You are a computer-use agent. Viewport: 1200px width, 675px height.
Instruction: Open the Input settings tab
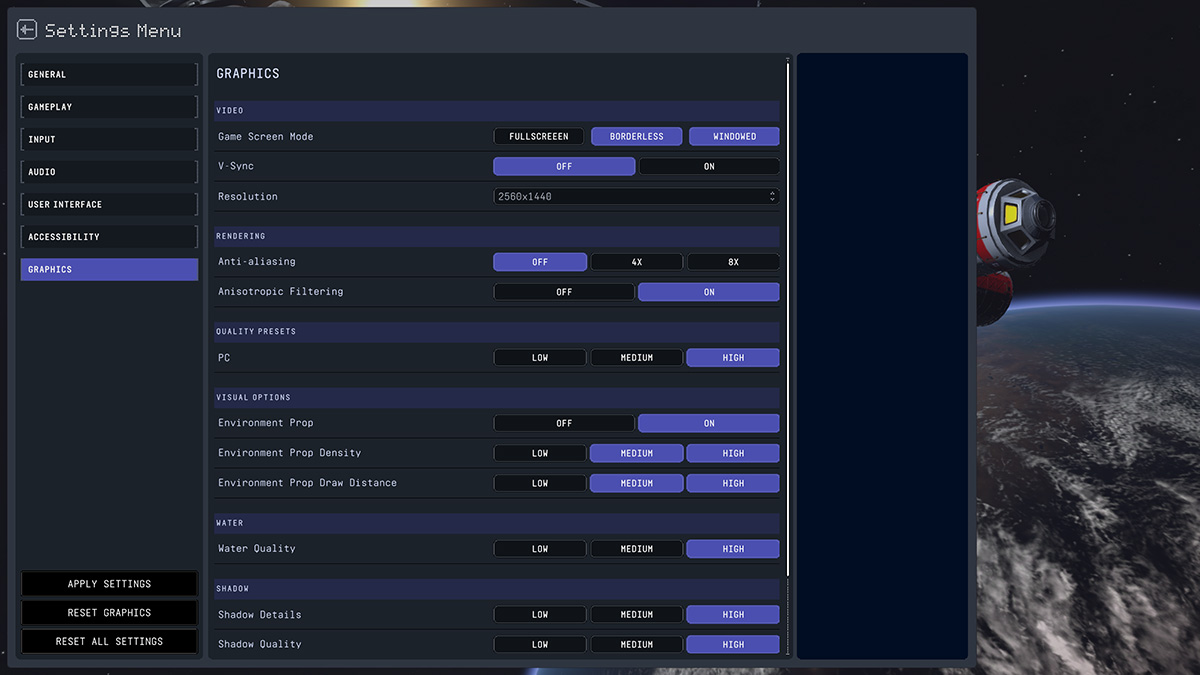click(x=109, y=140)
